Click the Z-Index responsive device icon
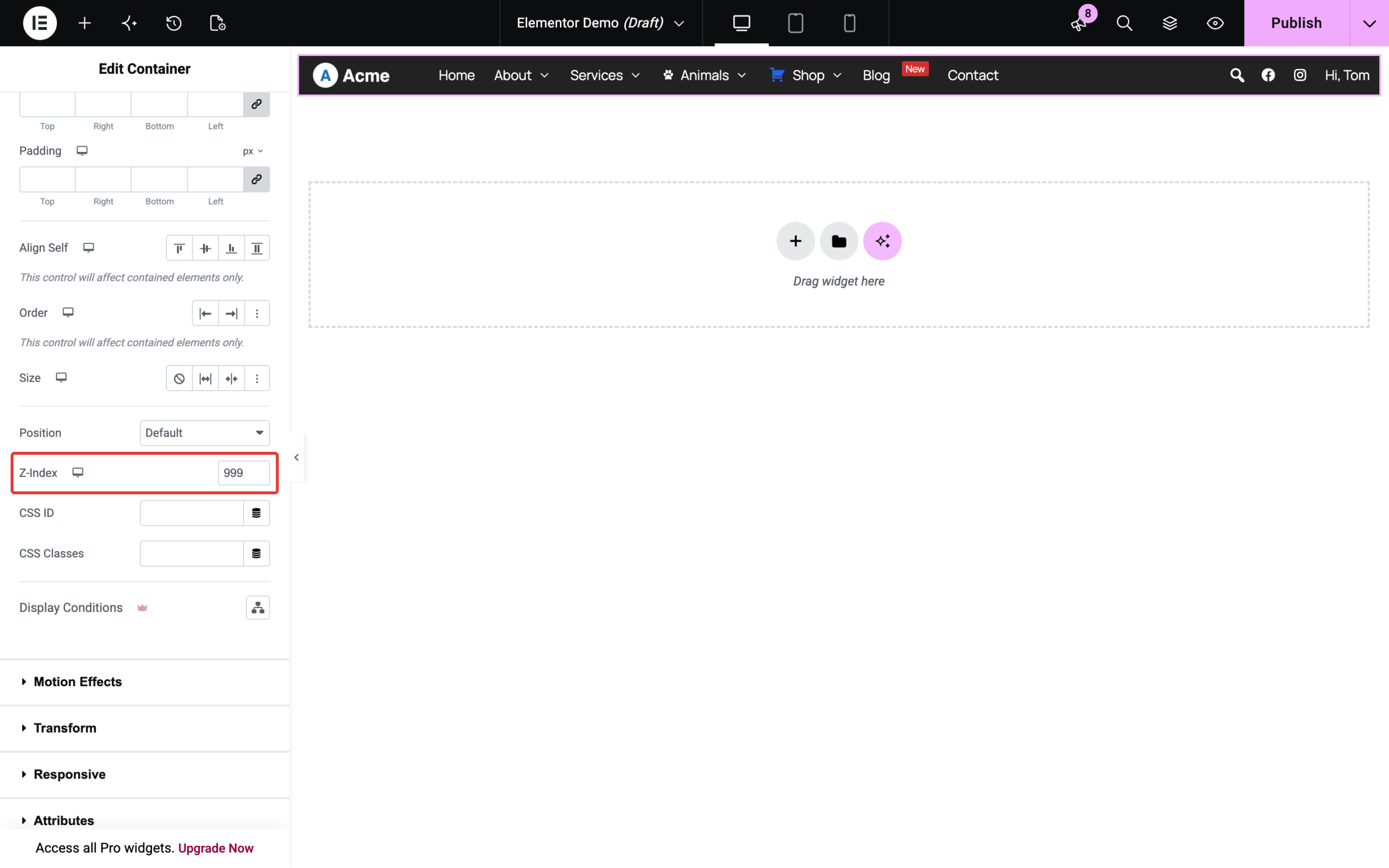Image resolution: width=1389 pixels, height=868 pixels. coord(78,472)
